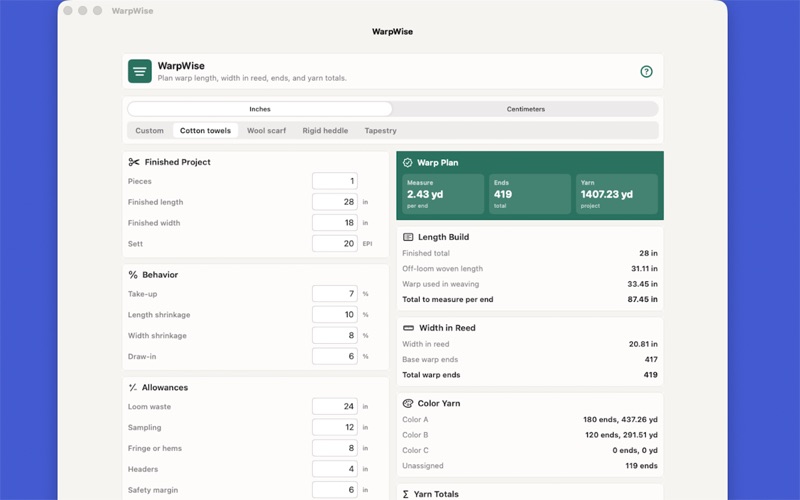The height and width of the screenshot is (500, 800).
Task: Click the Measure 2.43 yd card
Action: click(x=443, y=194)
